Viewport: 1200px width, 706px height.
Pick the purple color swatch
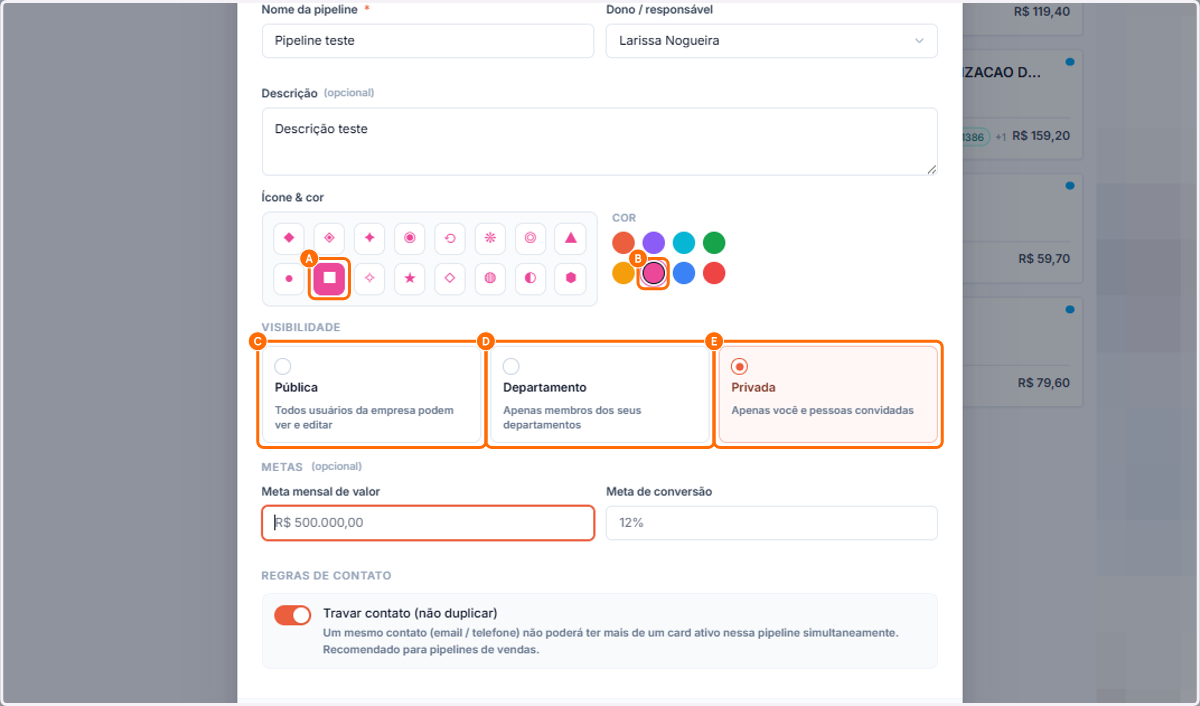click(653, 242)
